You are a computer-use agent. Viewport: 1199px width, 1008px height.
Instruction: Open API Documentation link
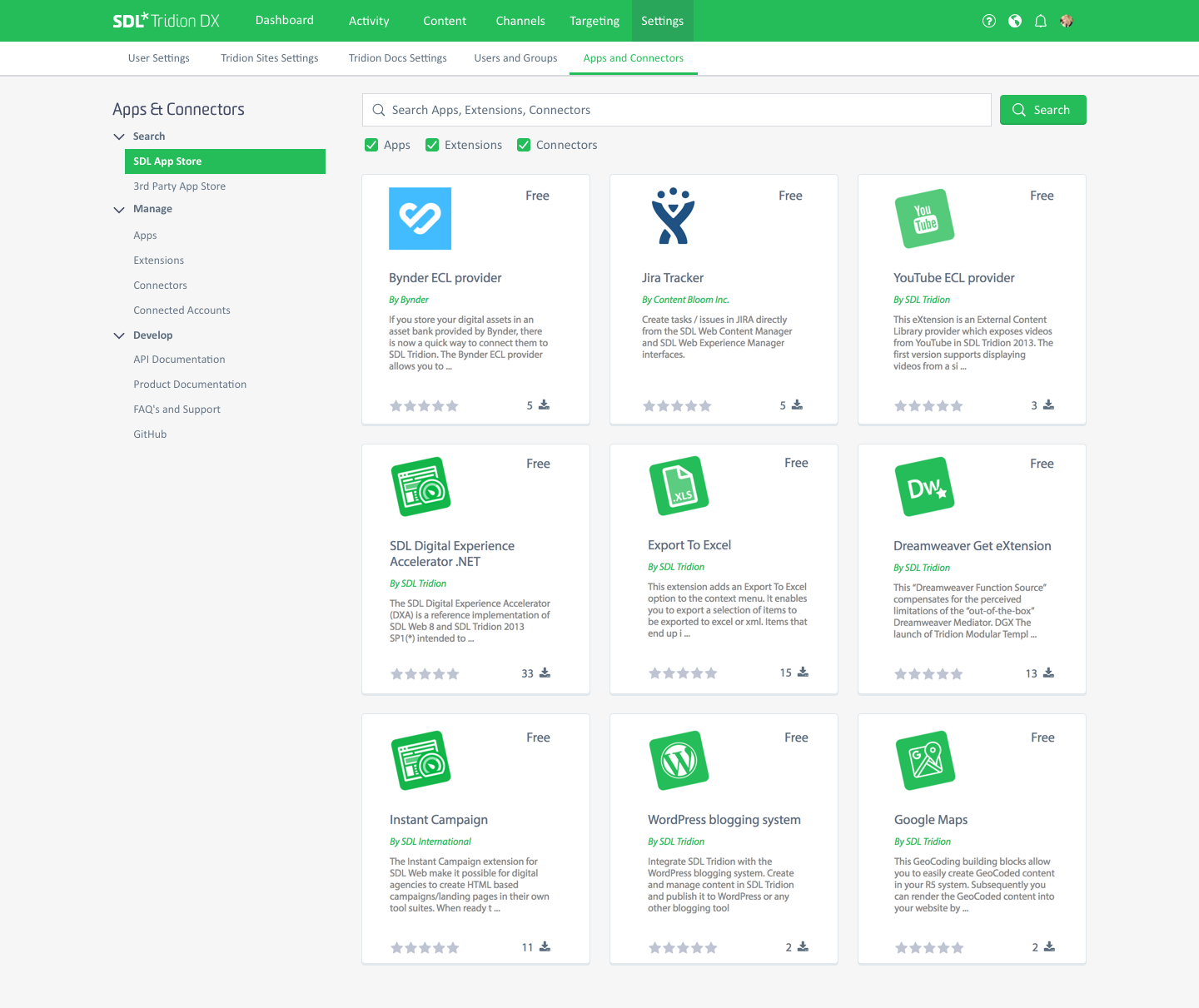(x=179, y=360)
